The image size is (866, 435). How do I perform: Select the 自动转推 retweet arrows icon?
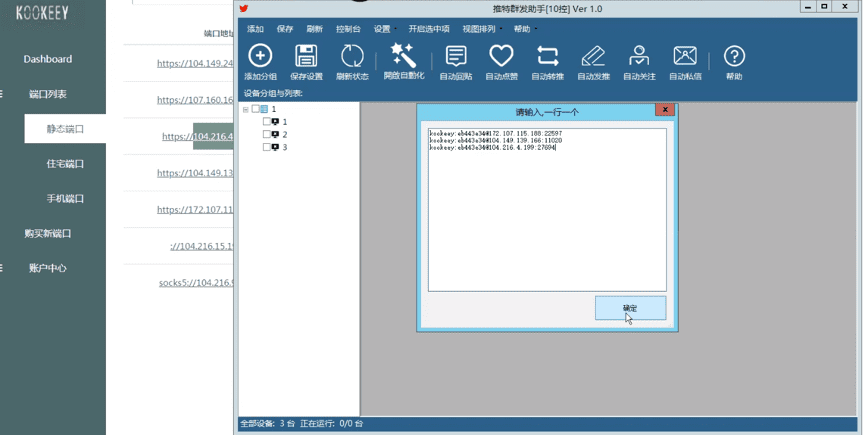click(547, 56)
